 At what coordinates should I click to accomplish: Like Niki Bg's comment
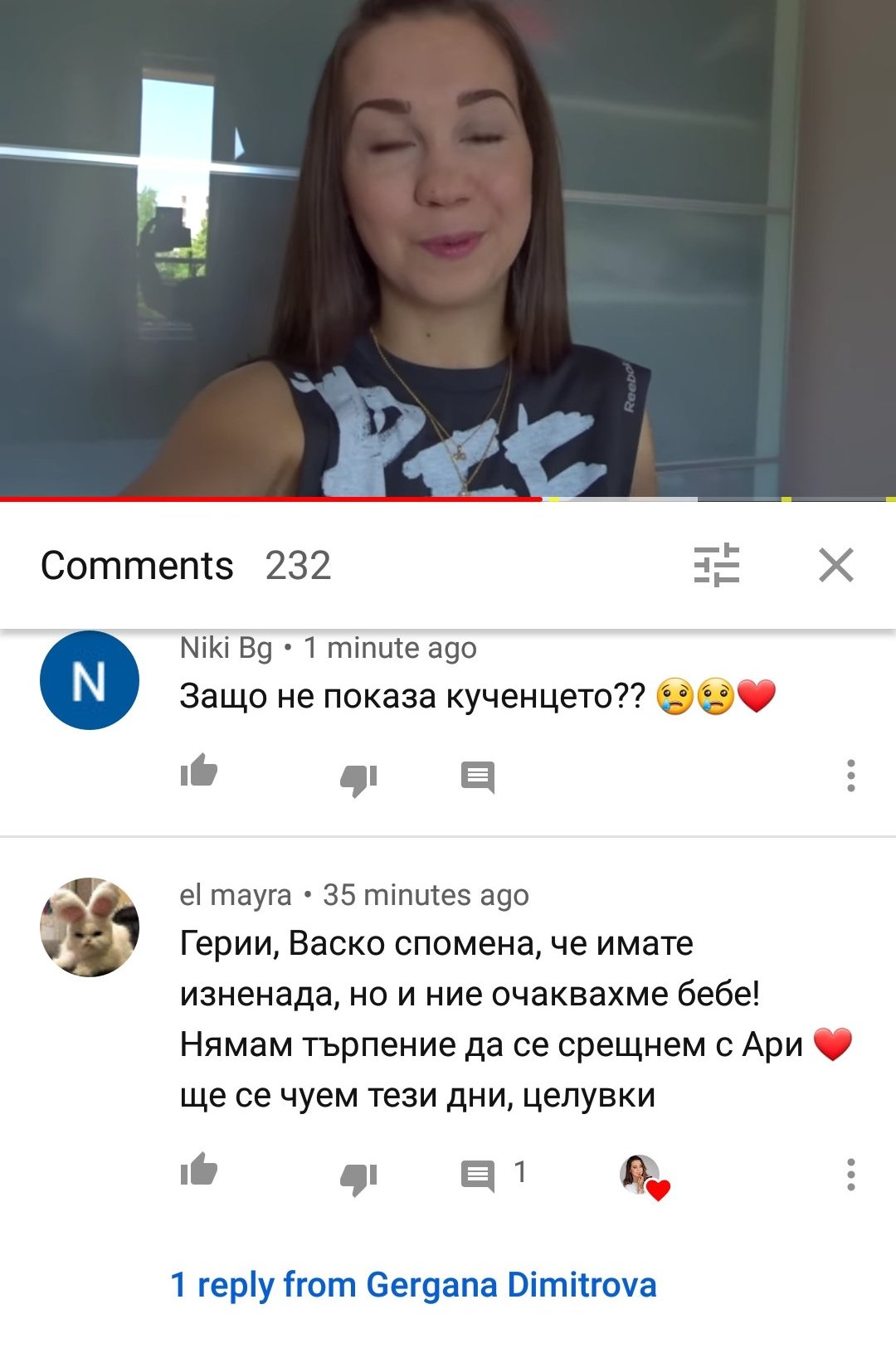tap(199, 771)
